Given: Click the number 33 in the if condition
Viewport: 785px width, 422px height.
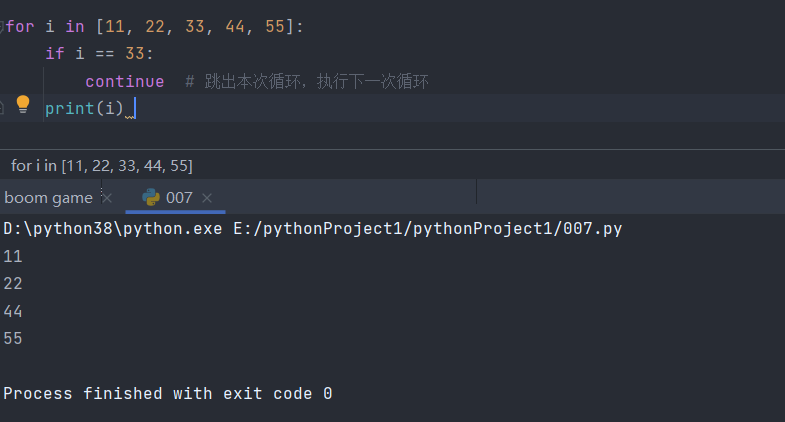Looking at the screenshot, I should (136, 54).
